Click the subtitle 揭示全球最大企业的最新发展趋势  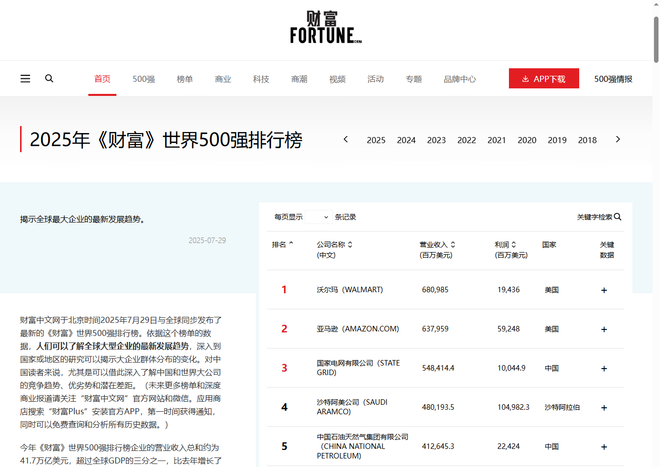(x=82, y=219)
